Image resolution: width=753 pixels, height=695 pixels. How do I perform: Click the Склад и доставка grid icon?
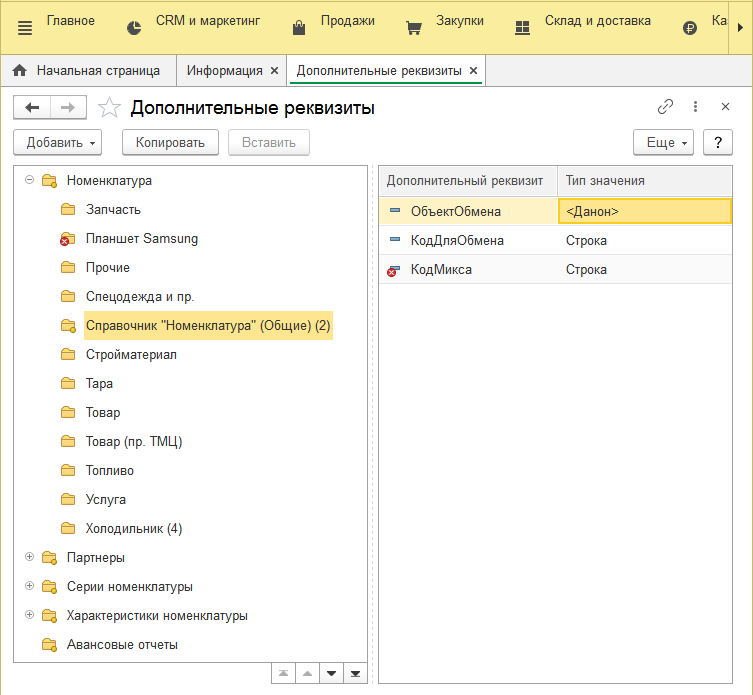coord(522,28)
